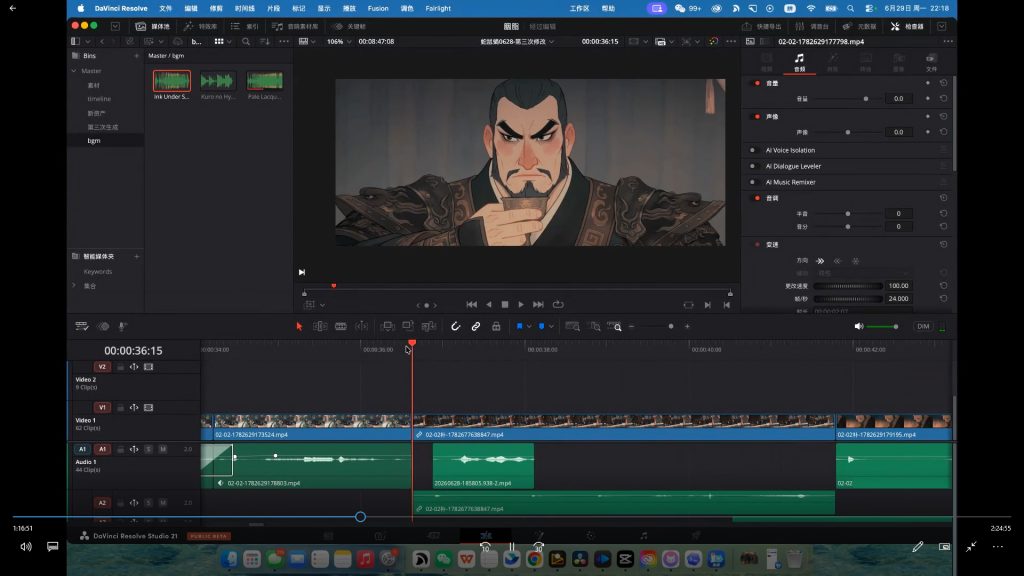Toggle position lock padlock icon

coord(496,327)
